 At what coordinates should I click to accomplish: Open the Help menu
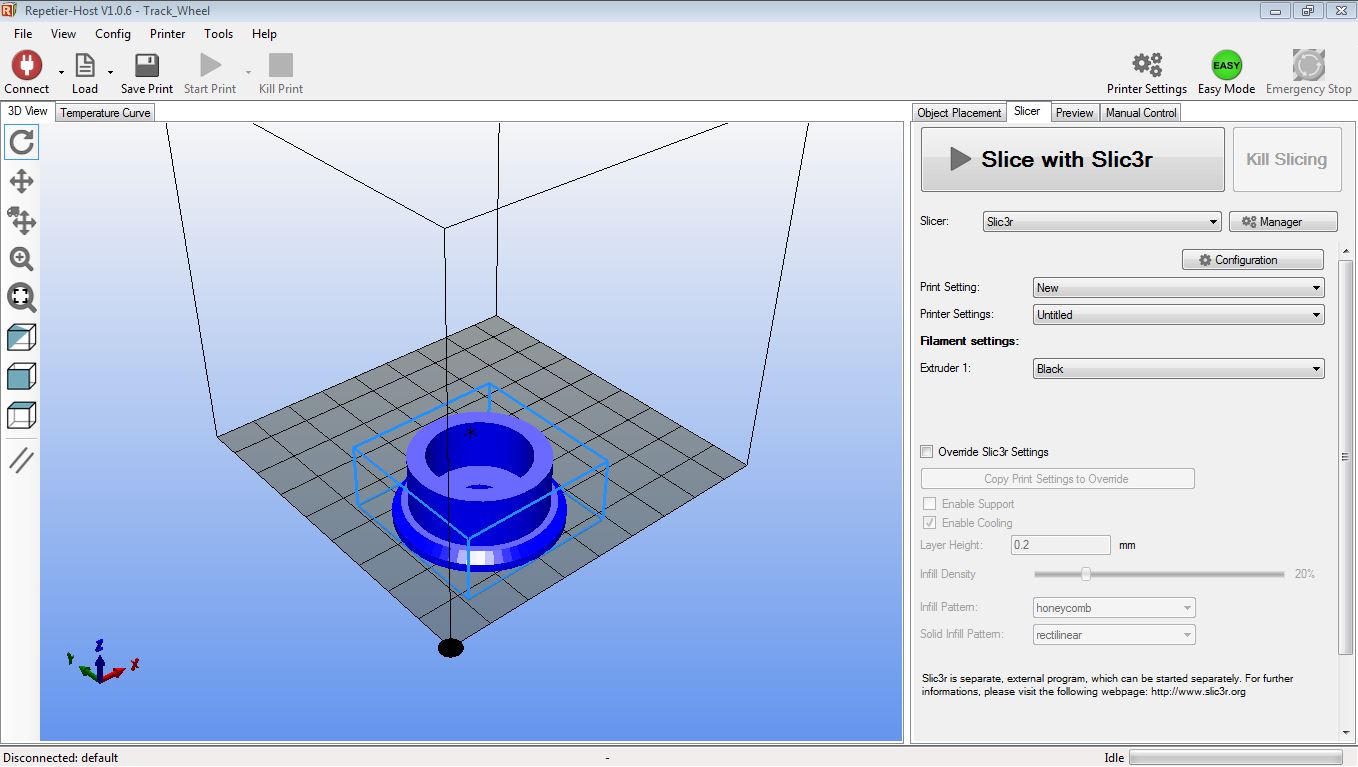[264, 33]
